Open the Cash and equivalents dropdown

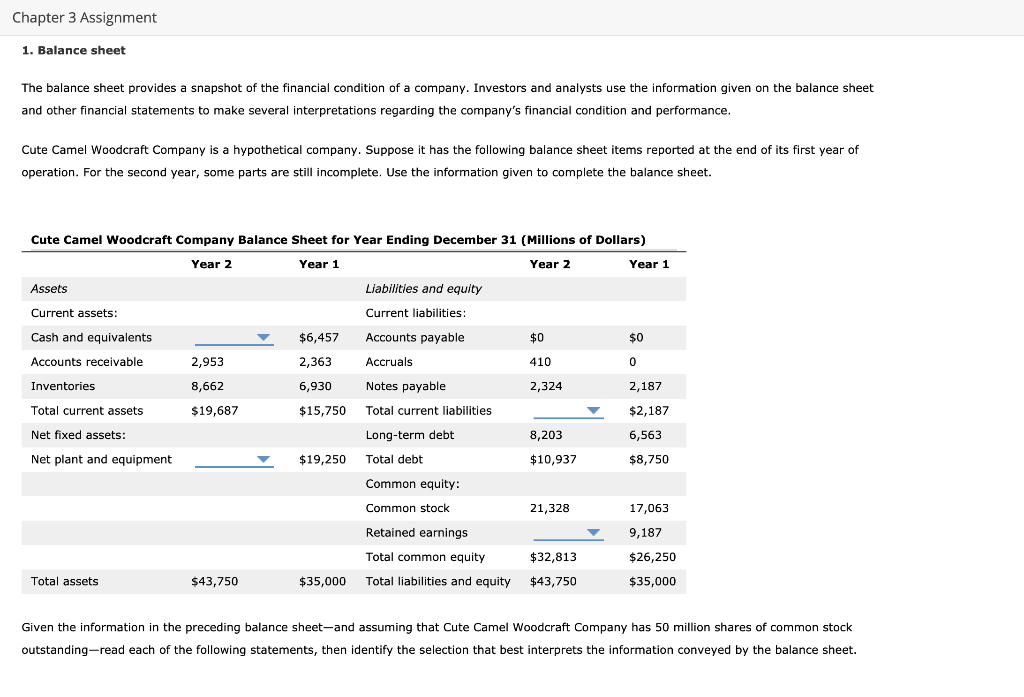[263, 337]
